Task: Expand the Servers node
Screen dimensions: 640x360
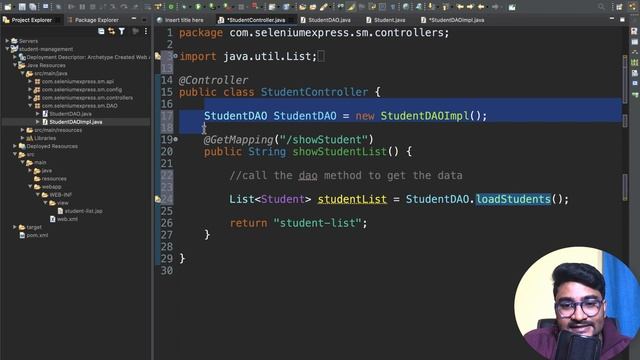Action: click(7, 41)
